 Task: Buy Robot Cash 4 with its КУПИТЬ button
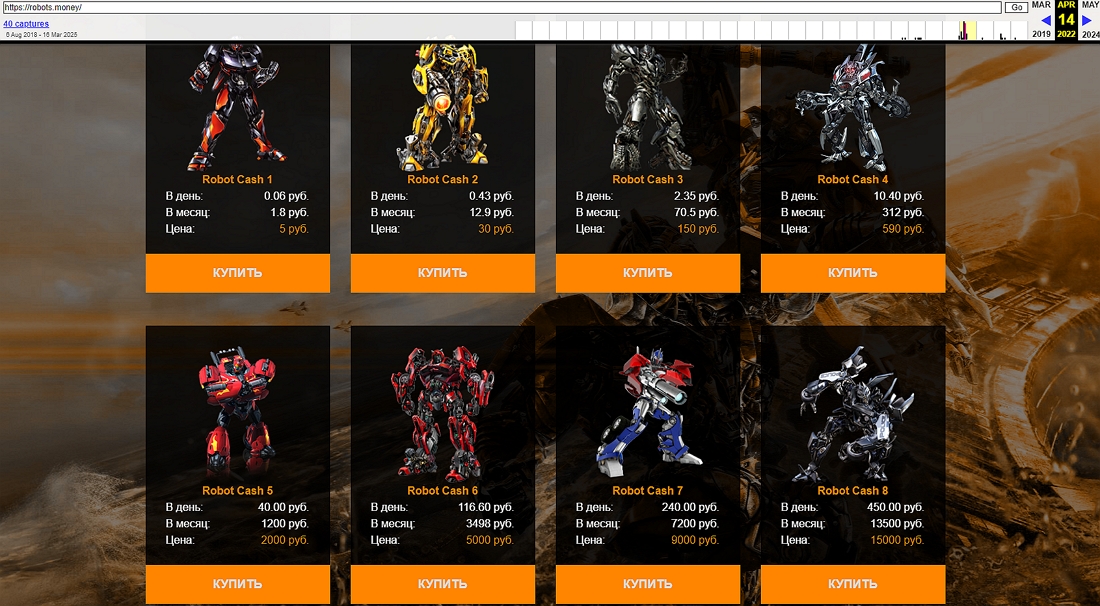(853, 273)
